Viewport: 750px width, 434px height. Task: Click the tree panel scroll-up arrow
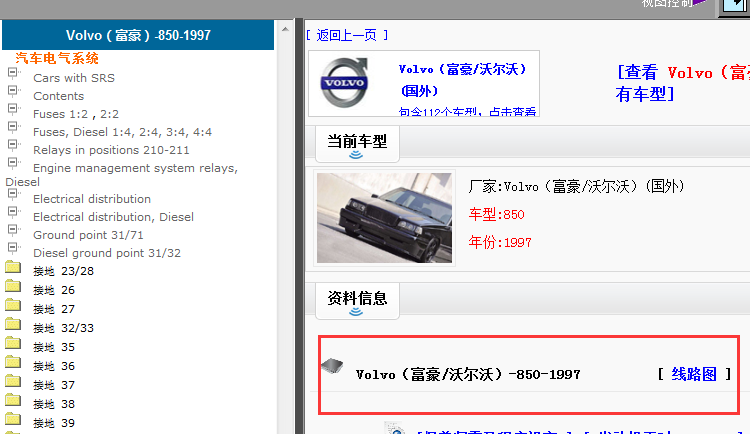(285, 29)
